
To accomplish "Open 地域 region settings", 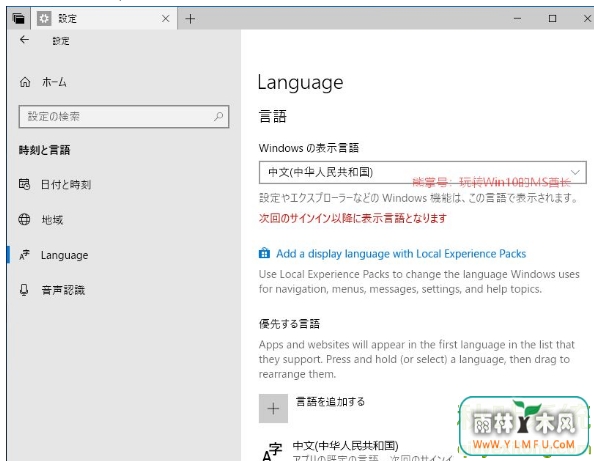I will pyautogui.click(x=52, y=220).
